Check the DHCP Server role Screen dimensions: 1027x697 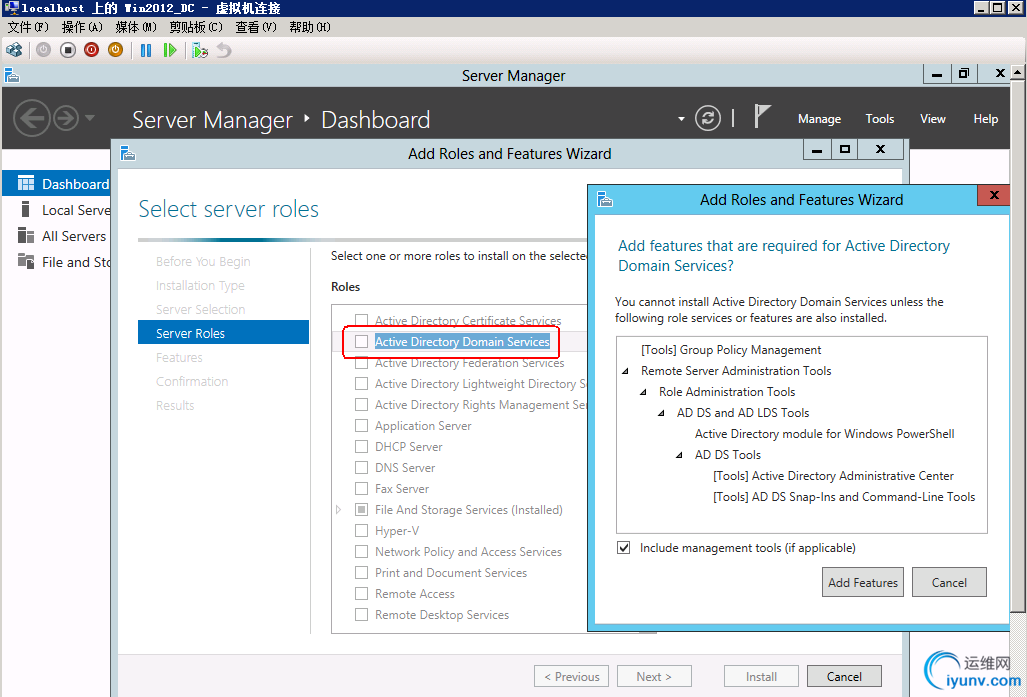pos(362,447)
